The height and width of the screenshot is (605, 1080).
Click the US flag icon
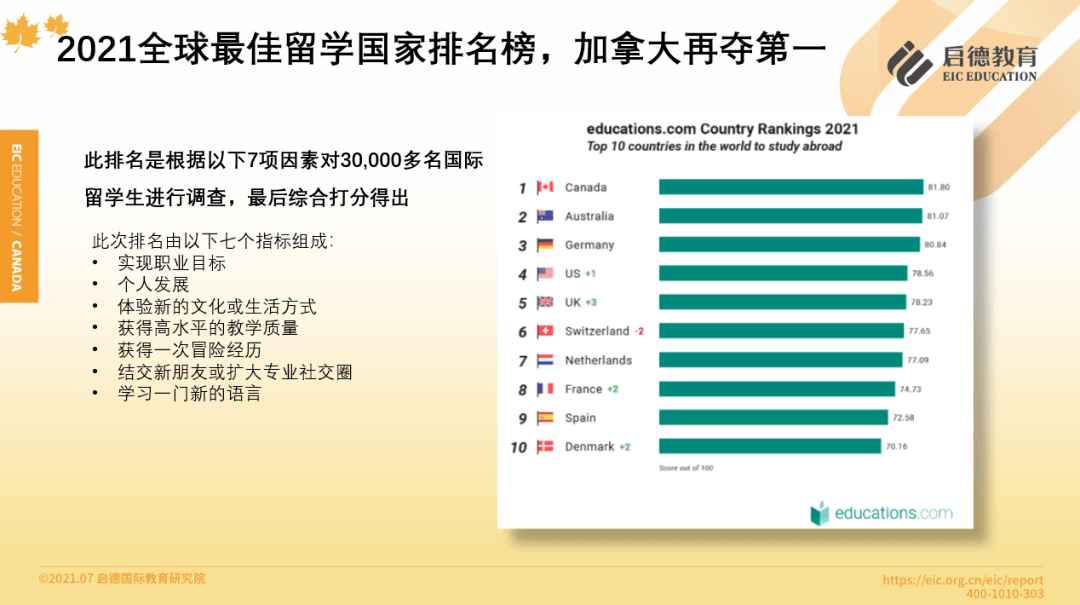[545, 274]
